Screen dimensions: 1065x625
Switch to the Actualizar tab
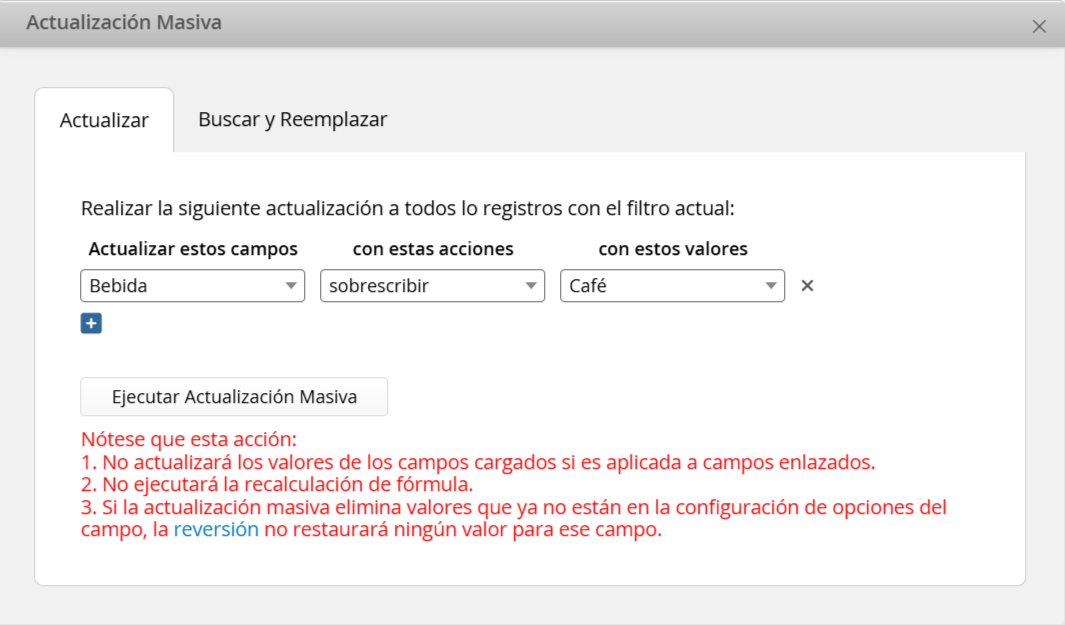click(x=104, y=120)
